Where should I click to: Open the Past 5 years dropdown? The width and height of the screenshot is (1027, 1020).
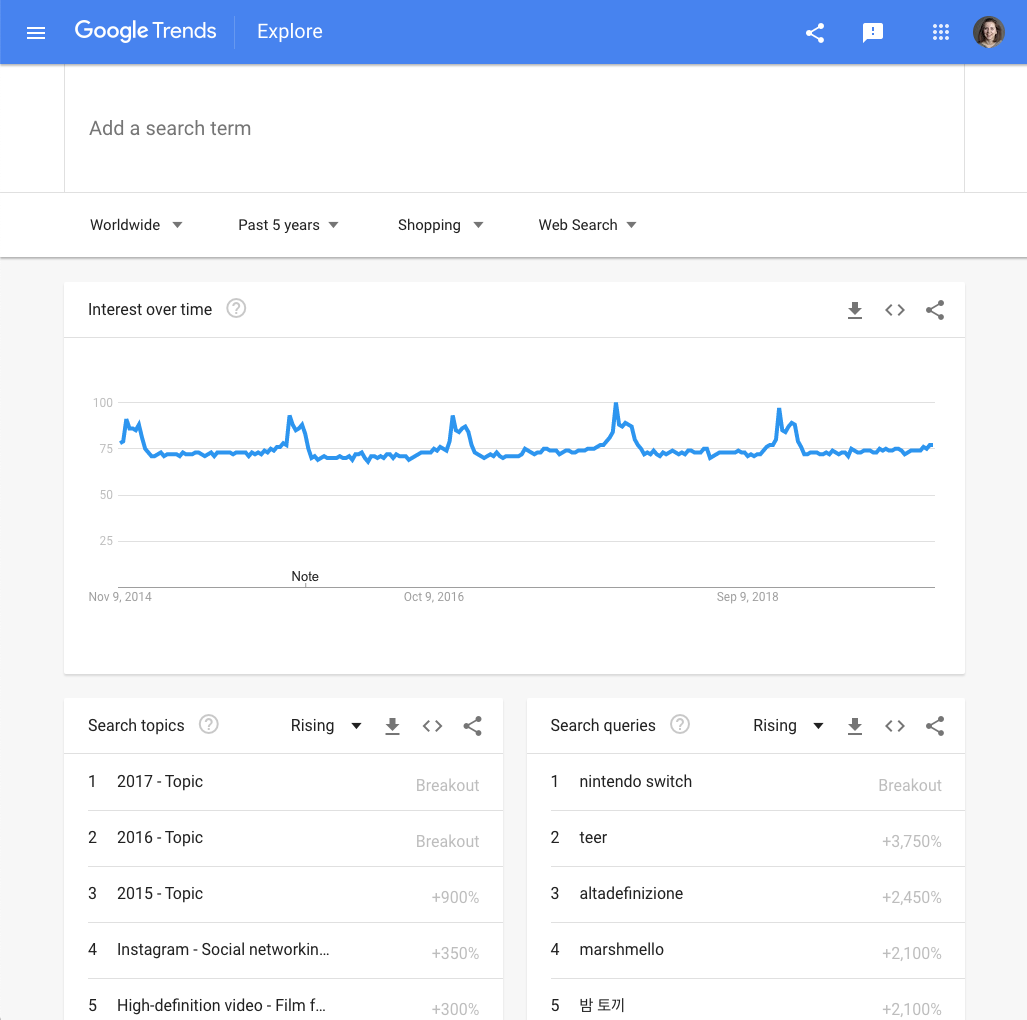pyautogui.click(x=288, y=225)
